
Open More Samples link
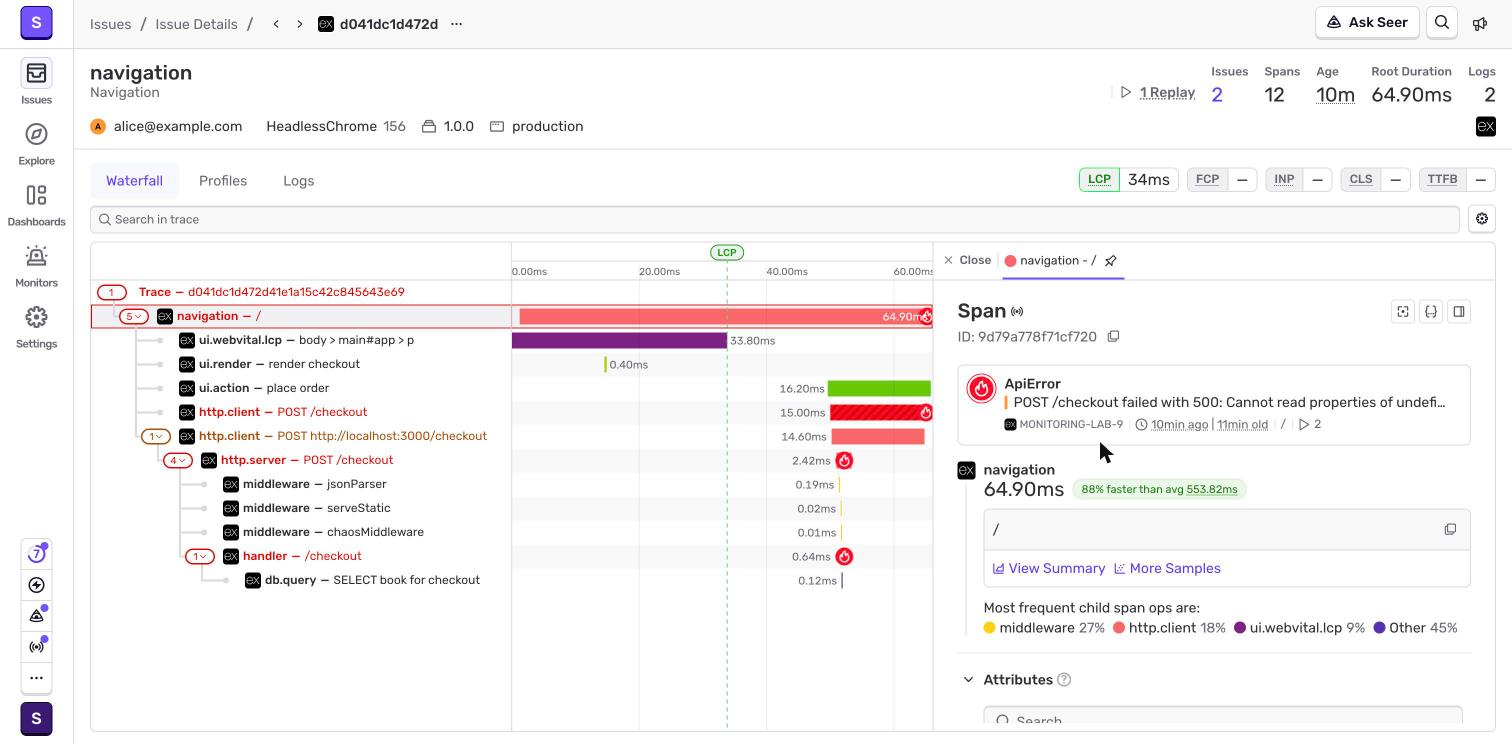tap(1167, 568)
